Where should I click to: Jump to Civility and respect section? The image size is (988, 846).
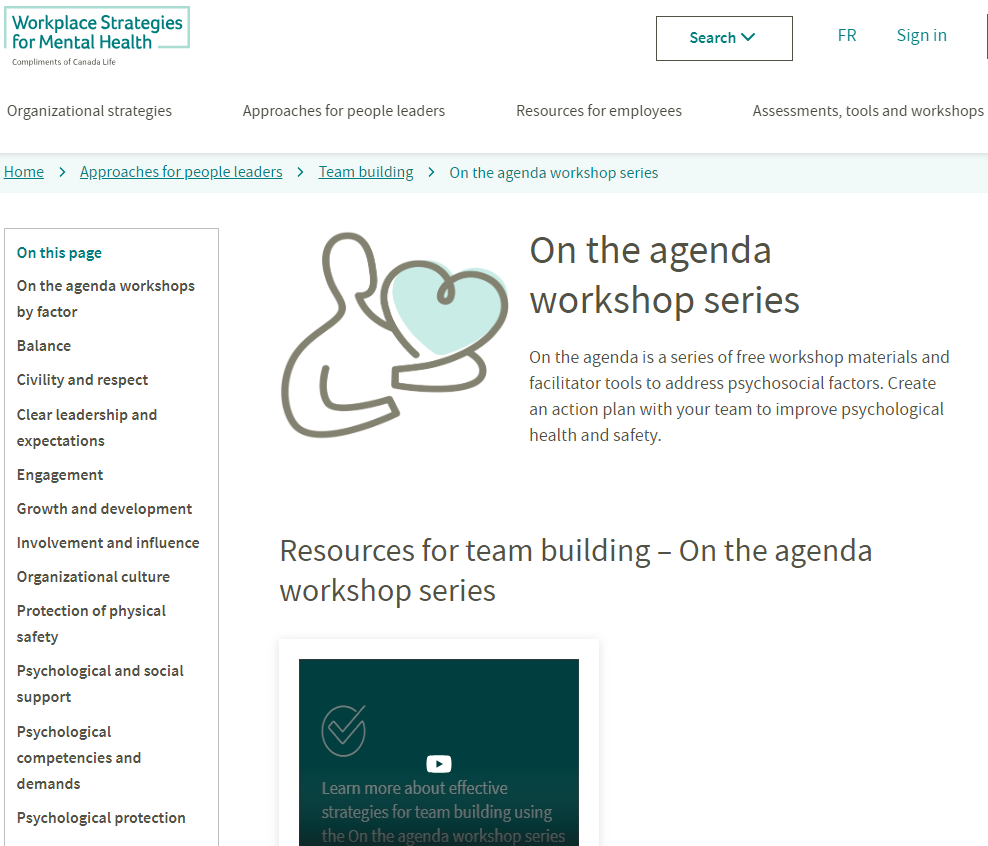[x=82, y=380]
